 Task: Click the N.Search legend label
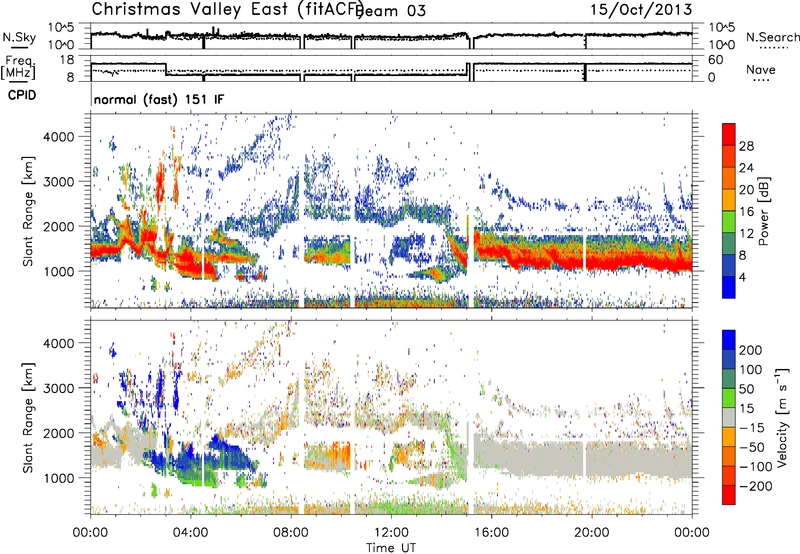[772, 37]
